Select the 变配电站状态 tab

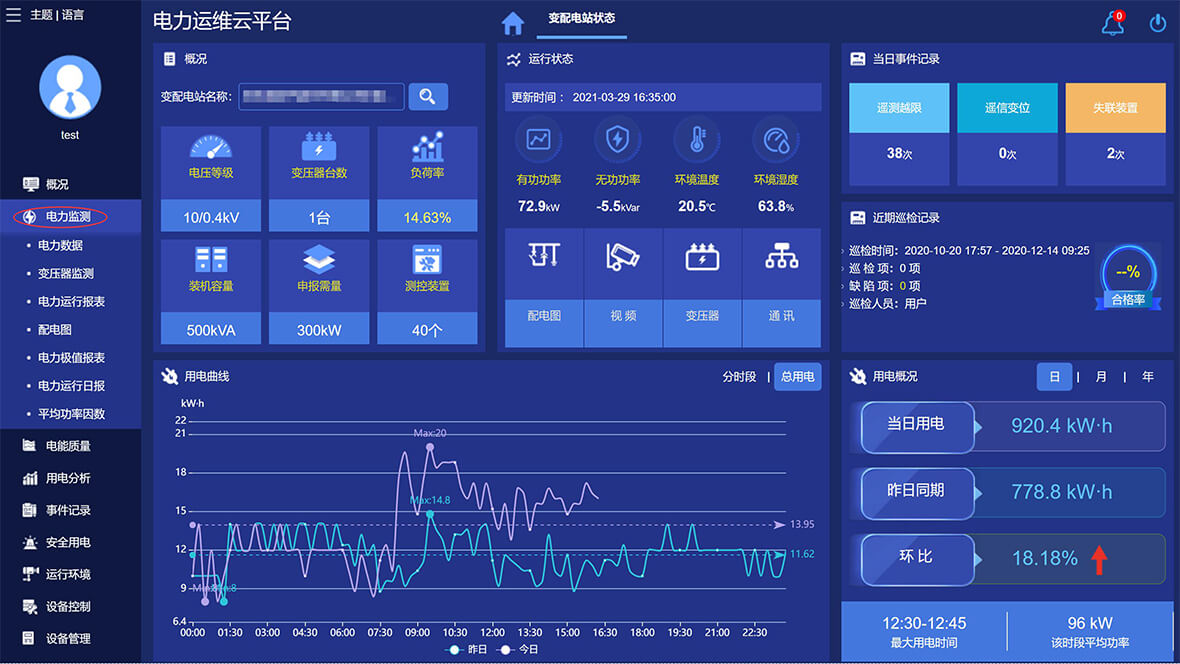pos(582,19)
